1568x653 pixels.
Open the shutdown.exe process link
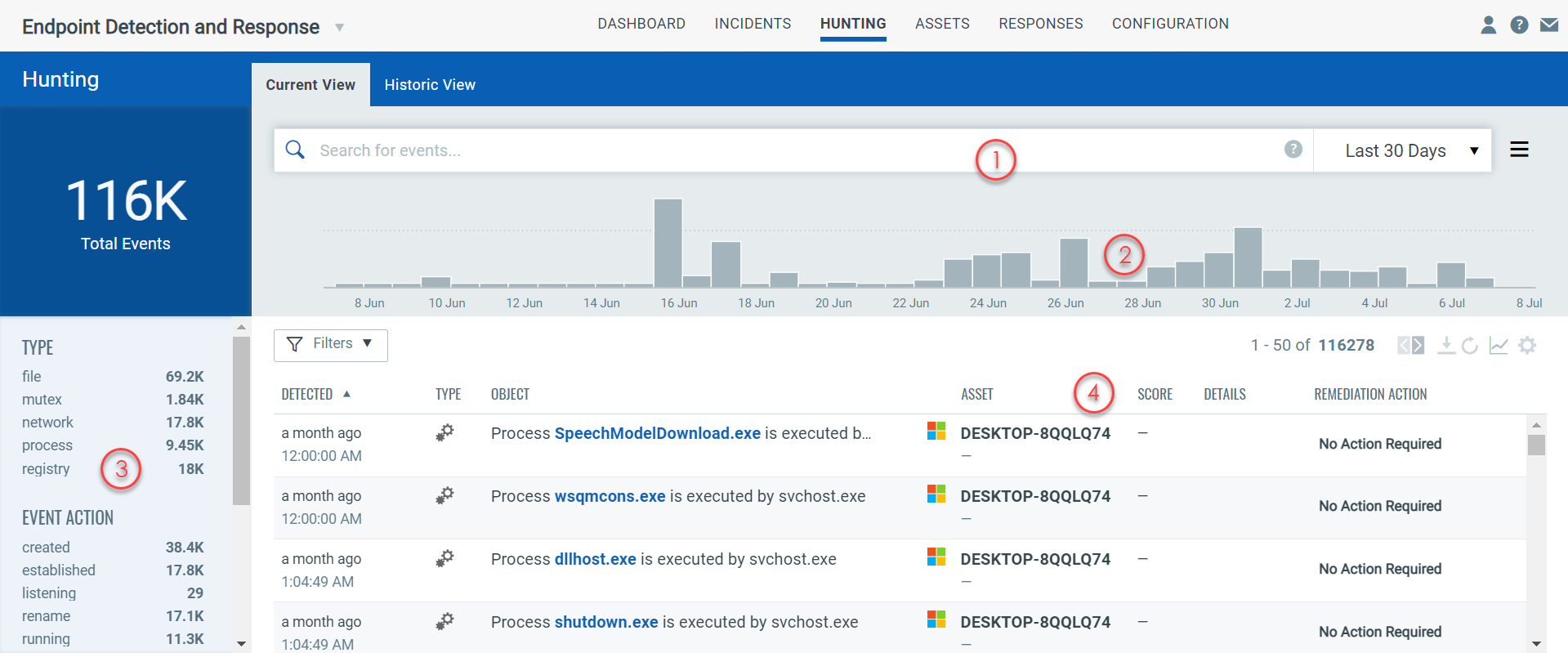click(x=606, y=622)
